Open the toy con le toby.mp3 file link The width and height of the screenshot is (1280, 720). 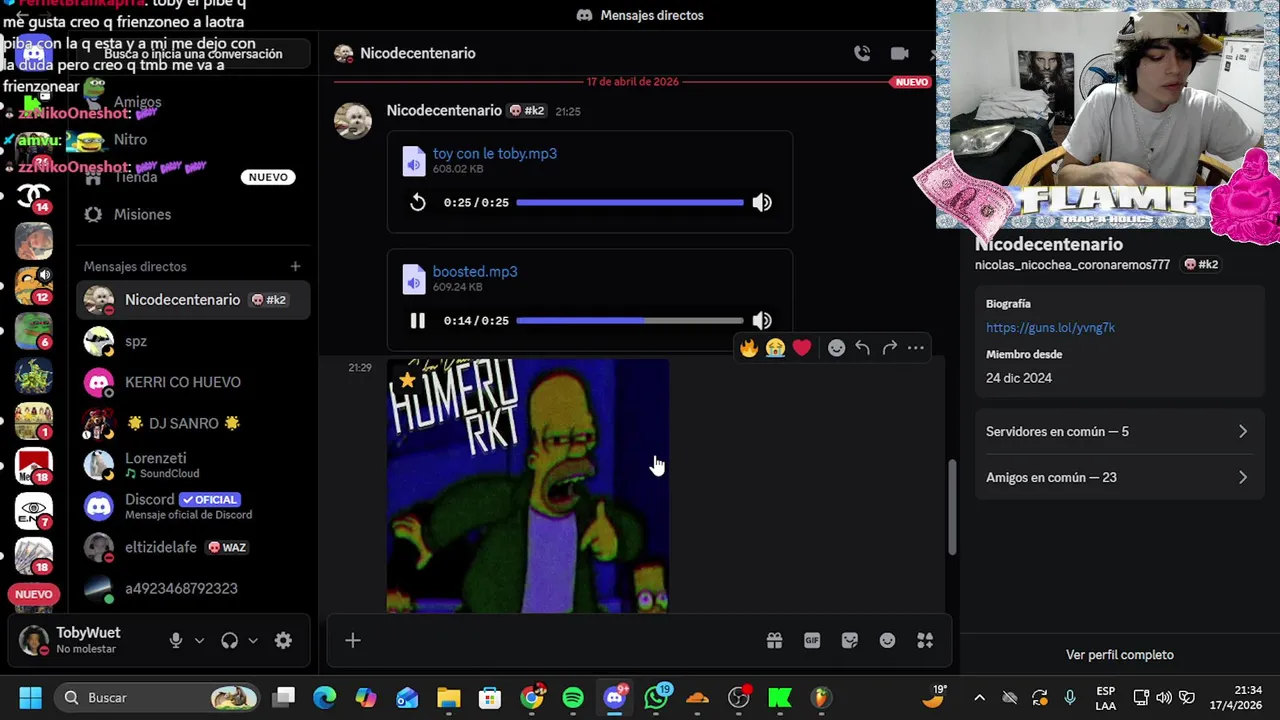495,153
